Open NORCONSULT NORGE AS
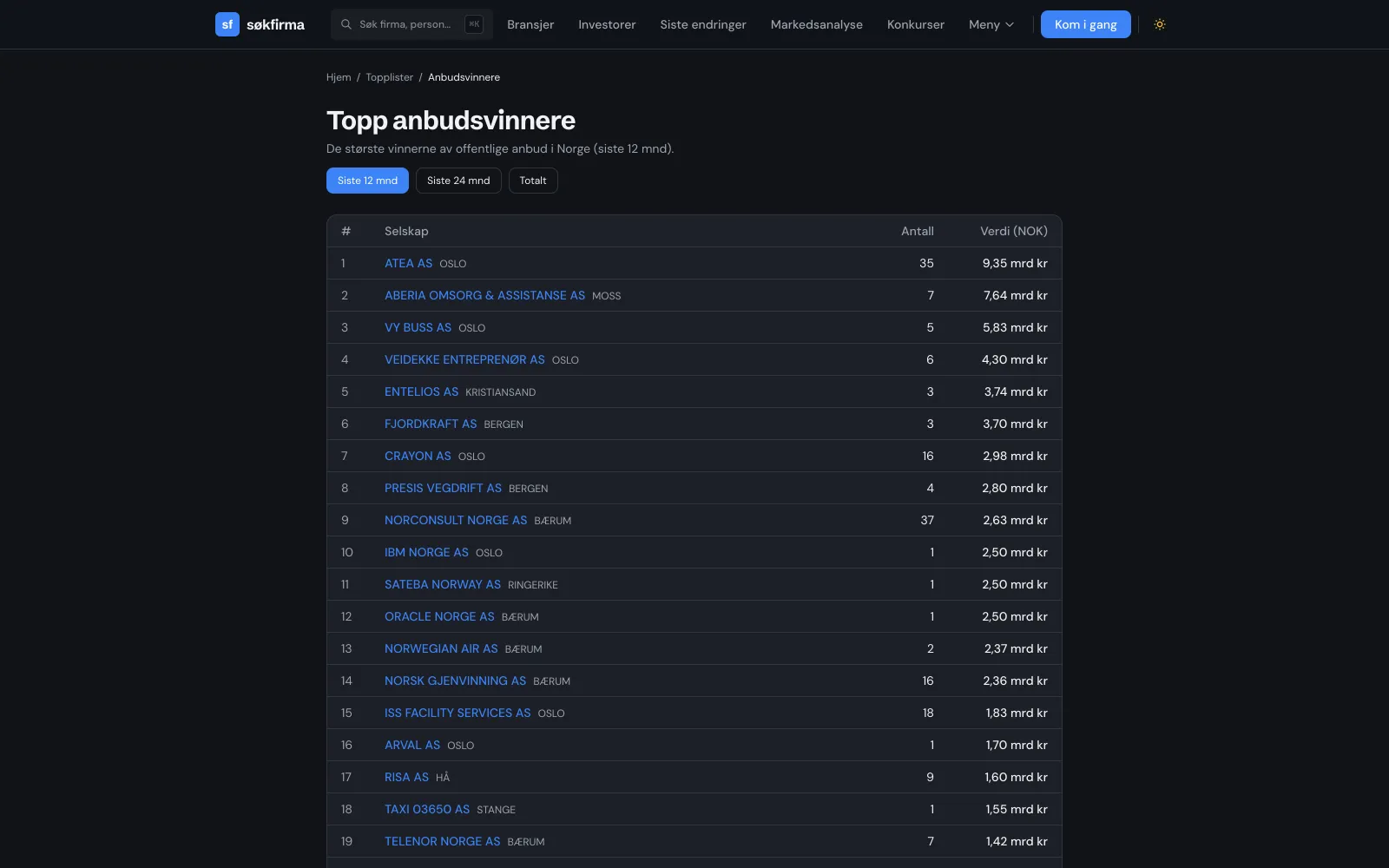Viewport: 1389px width, 868px height. 456,520
